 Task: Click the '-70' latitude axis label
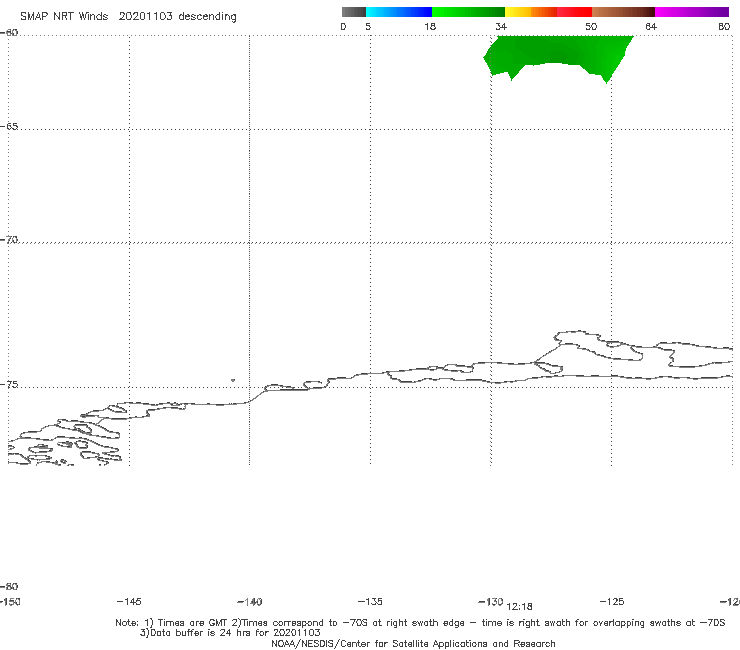tap(9, 240)
